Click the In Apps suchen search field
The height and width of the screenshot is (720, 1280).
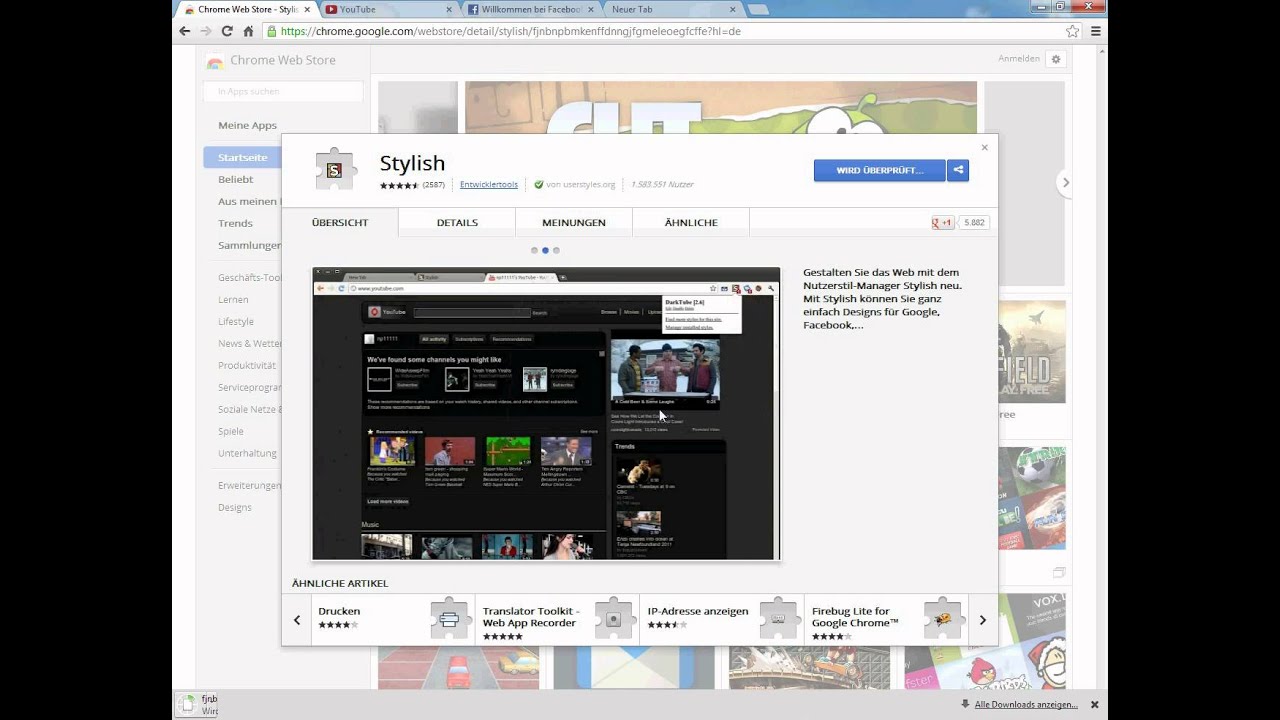[x=283, y=91]
